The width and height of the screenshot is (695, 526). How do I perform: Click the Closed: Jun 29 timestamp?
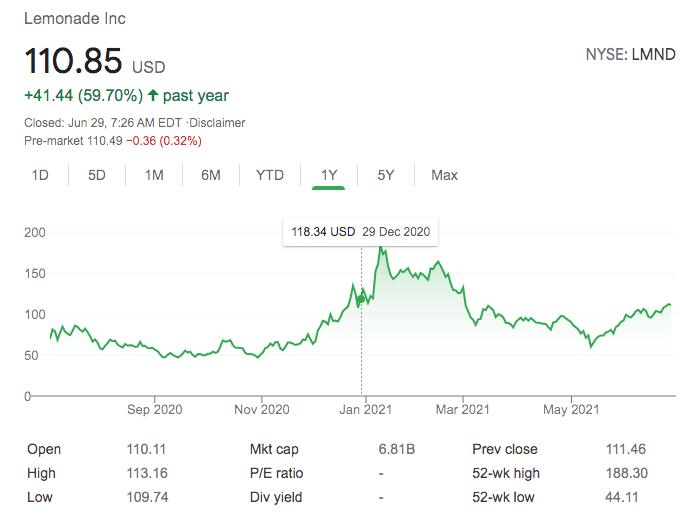tap(103, 123)
